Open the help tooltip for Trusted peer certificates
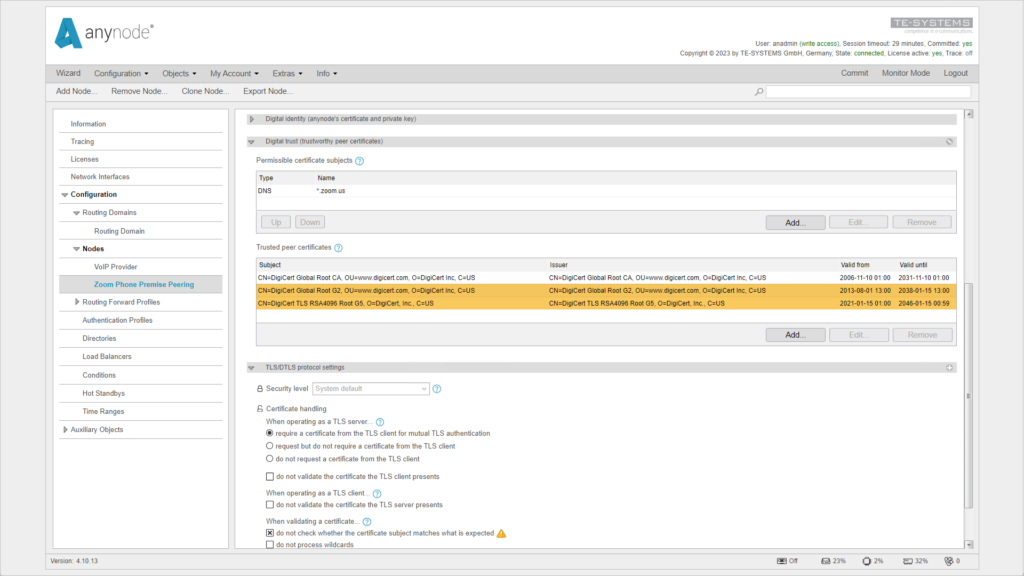This screenshot has width=1024, height=576. coord(337,247)
